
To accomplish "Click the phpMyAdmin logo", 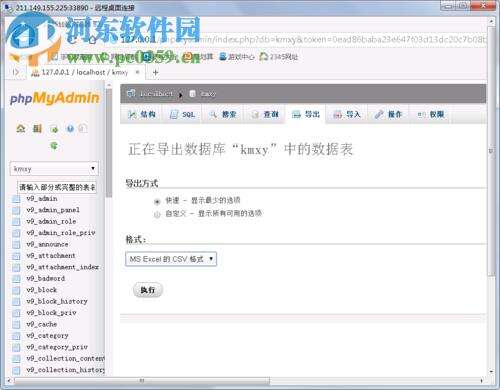I will (55, 98).
